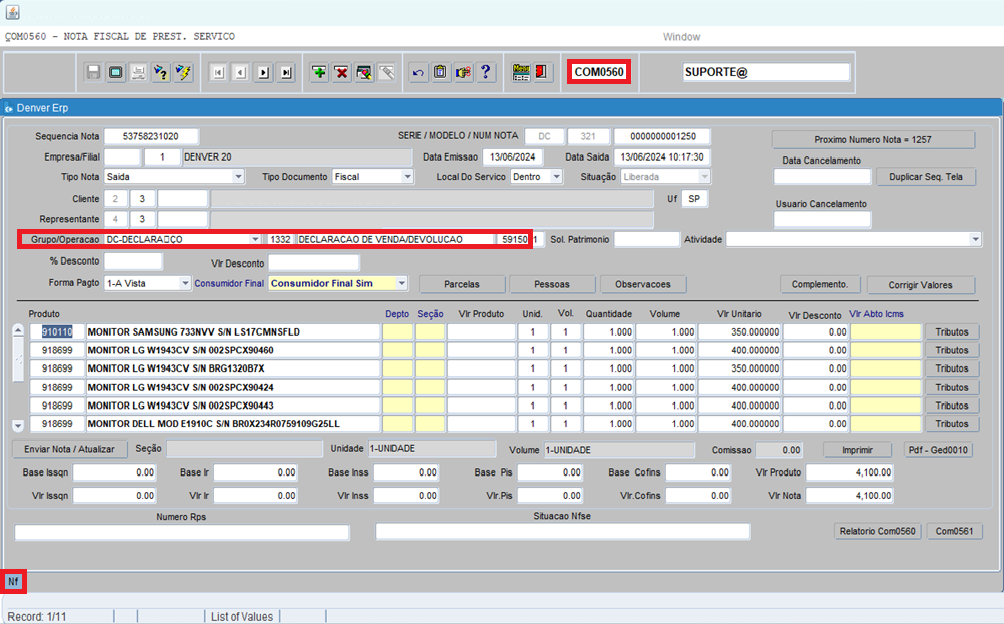Screen dimensions: 1004x624
Task: Select product code 910110 cell
Action: (57, 332)
